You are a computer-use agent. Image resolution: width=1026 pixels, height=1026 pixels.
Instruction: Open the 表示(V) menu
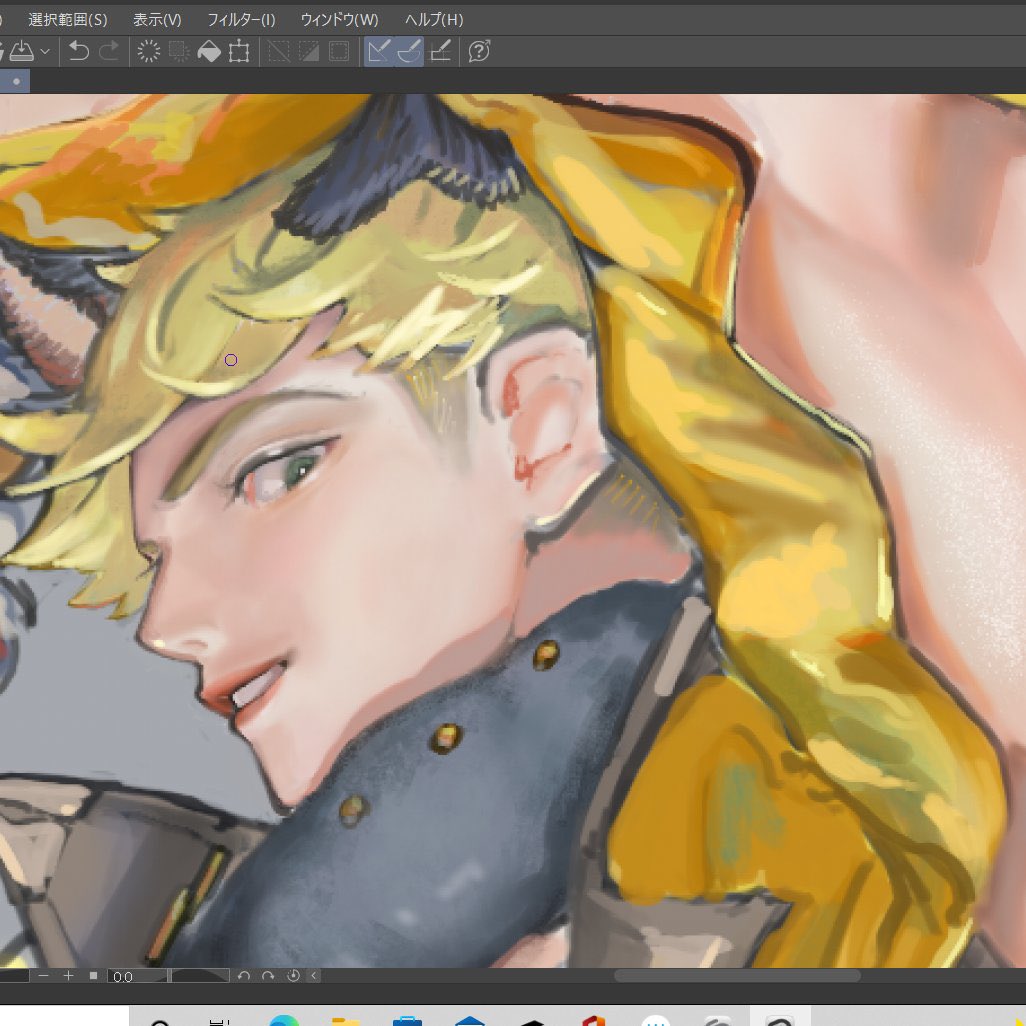point(157,20)
